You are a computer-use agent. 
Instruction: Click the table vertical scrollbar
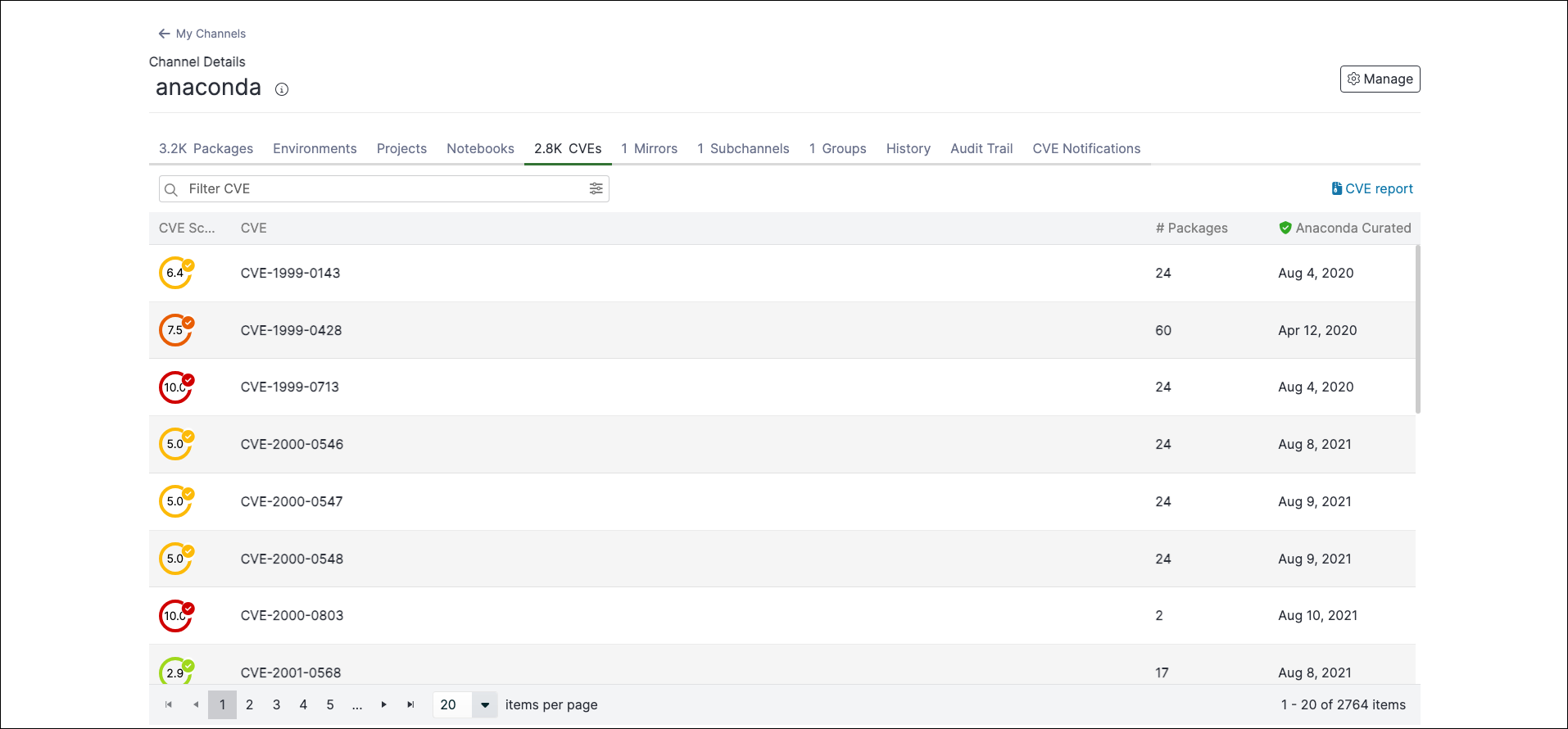[x=1417, y=329]
